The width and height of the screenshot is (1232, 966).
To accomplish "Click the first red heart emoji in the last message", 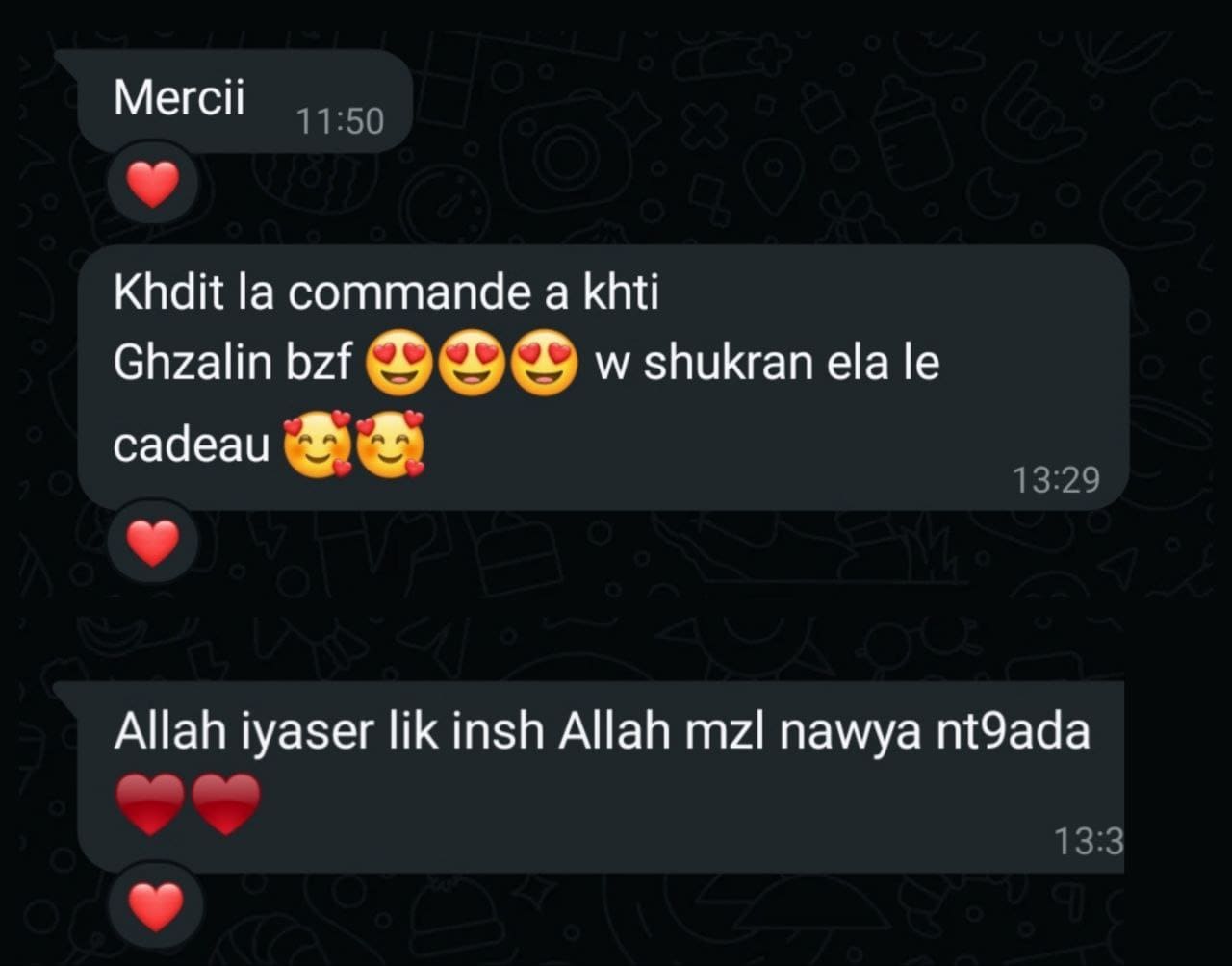I will click(x=149, y=804).
